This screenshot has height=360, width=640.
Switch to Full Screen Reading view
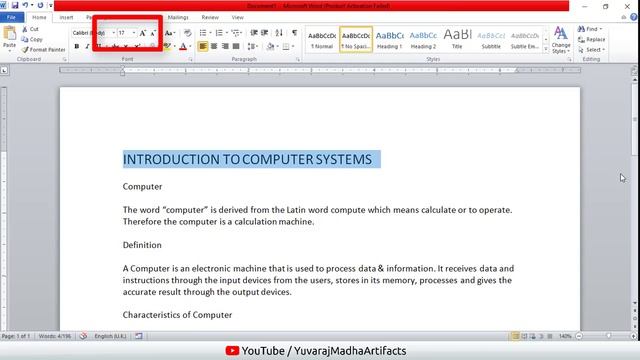point(524,336)
